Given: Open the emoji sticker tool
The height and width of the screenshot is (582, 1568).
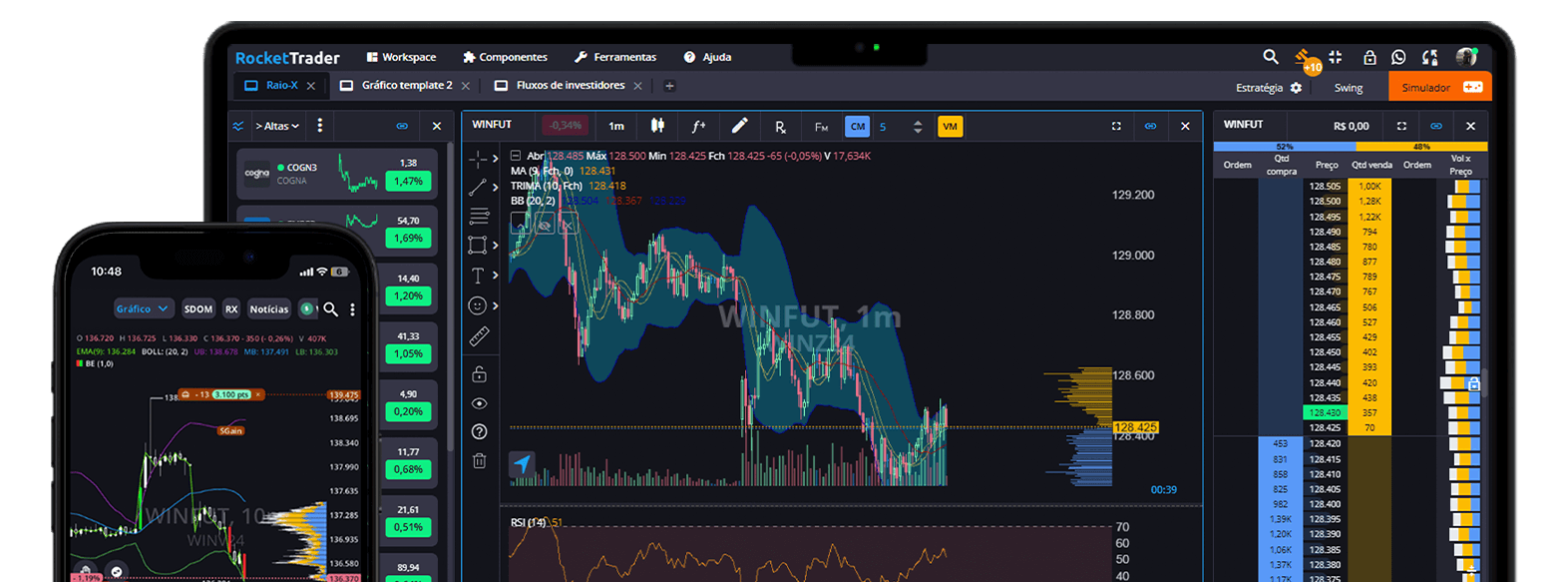Looking at the screenshot, I should click(478, 305).
